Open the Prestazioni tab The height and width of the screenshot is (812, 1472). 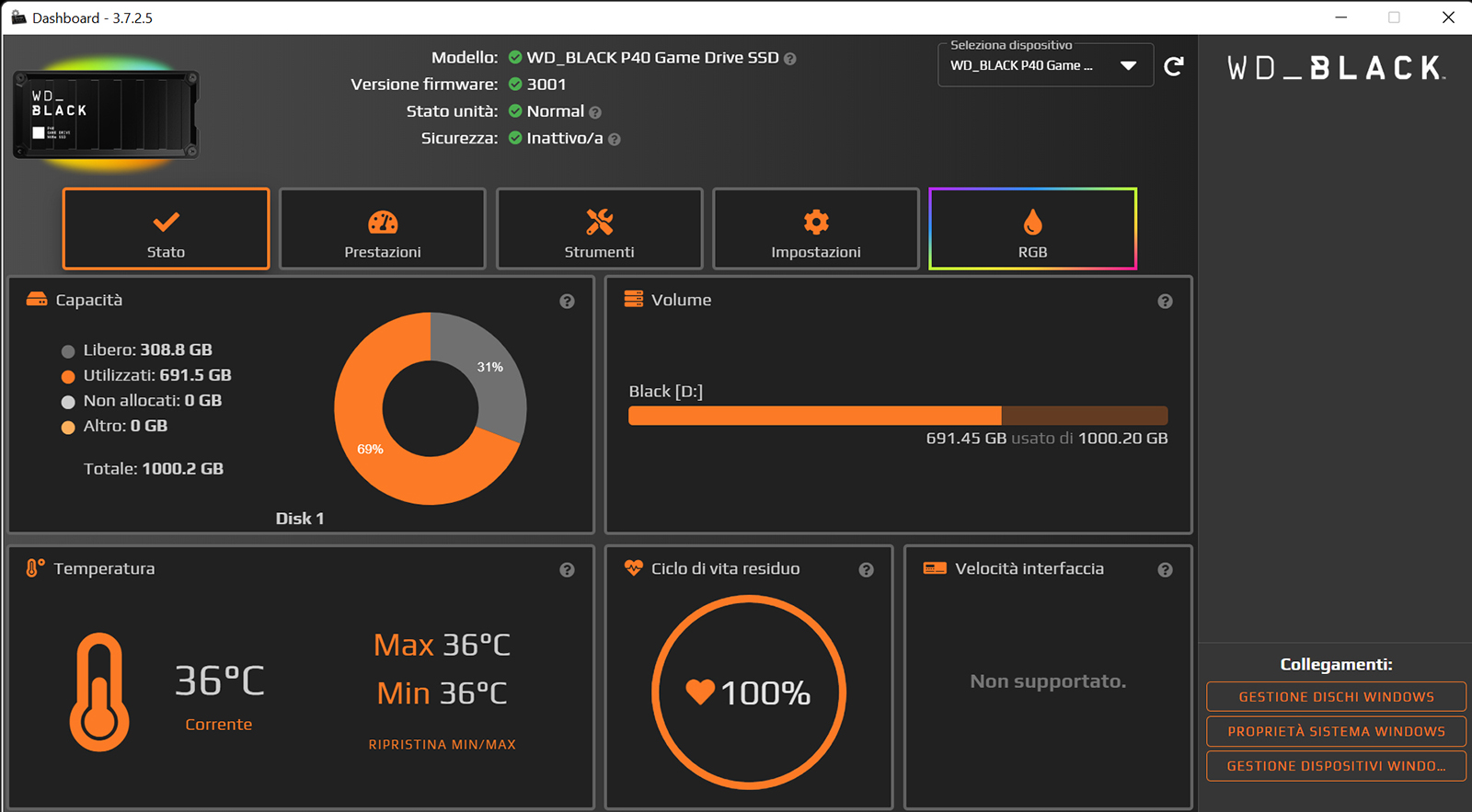point(383,229)
